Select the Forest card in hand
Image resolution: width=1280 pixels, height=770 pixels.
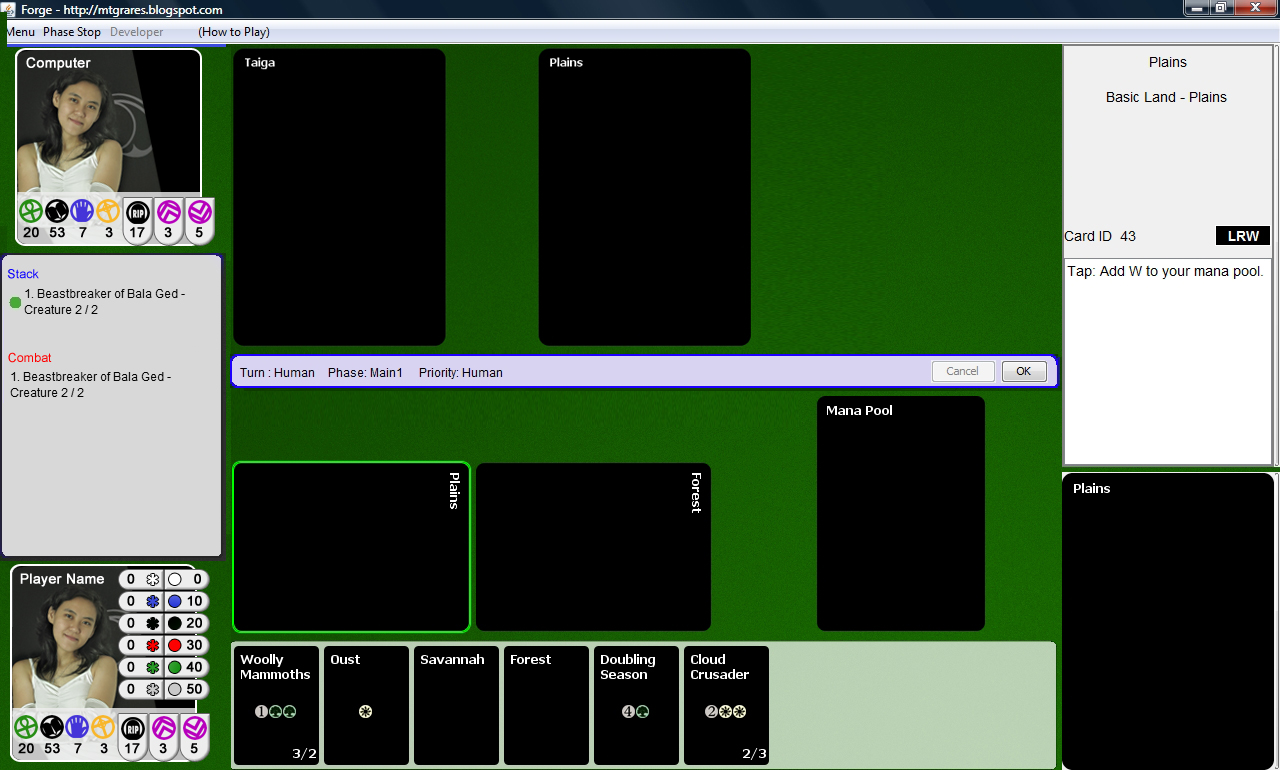546,705
